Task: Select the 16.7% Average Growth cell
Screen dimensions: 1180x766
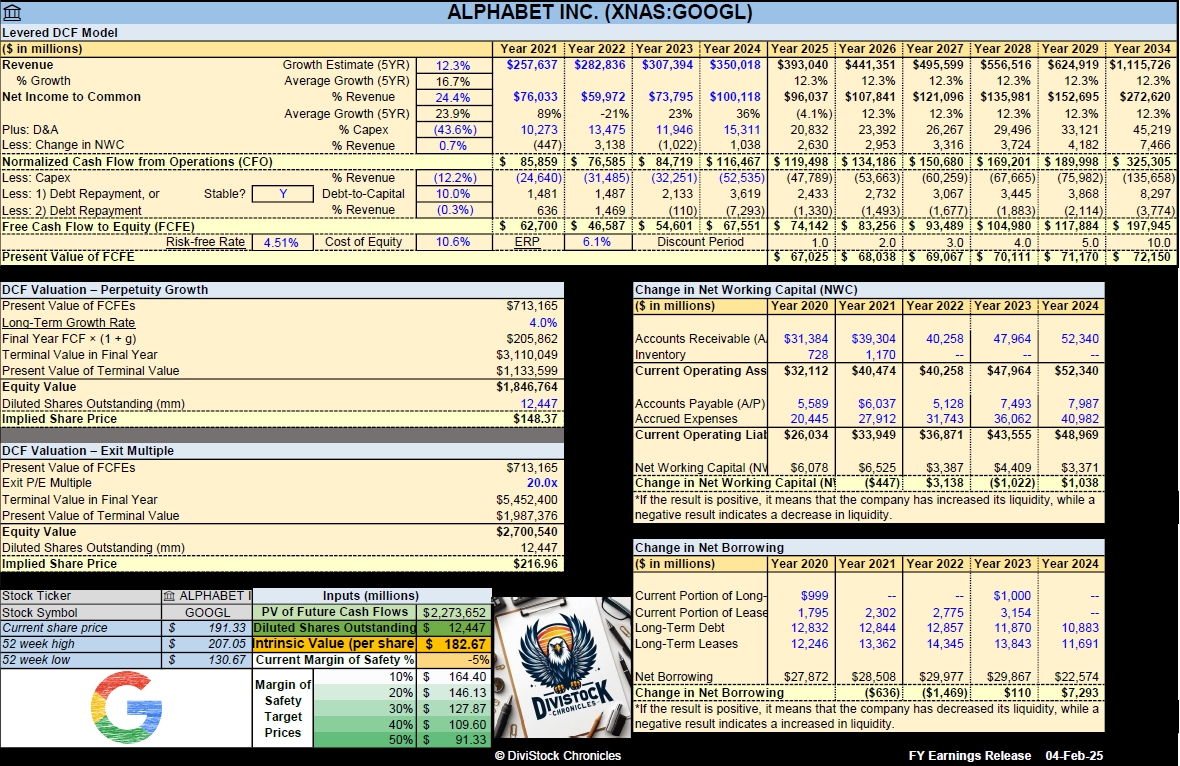Action: (453, 81)
